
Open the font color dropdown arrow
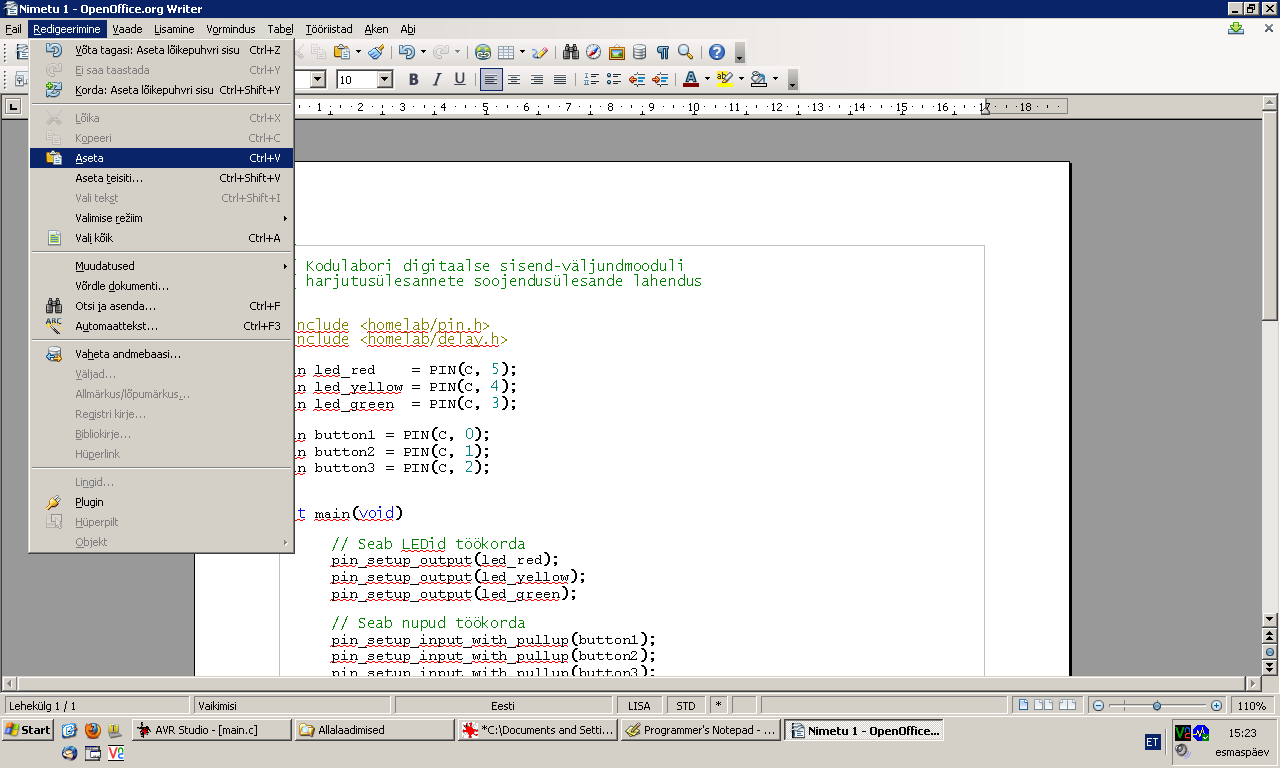tap(707, 79)
